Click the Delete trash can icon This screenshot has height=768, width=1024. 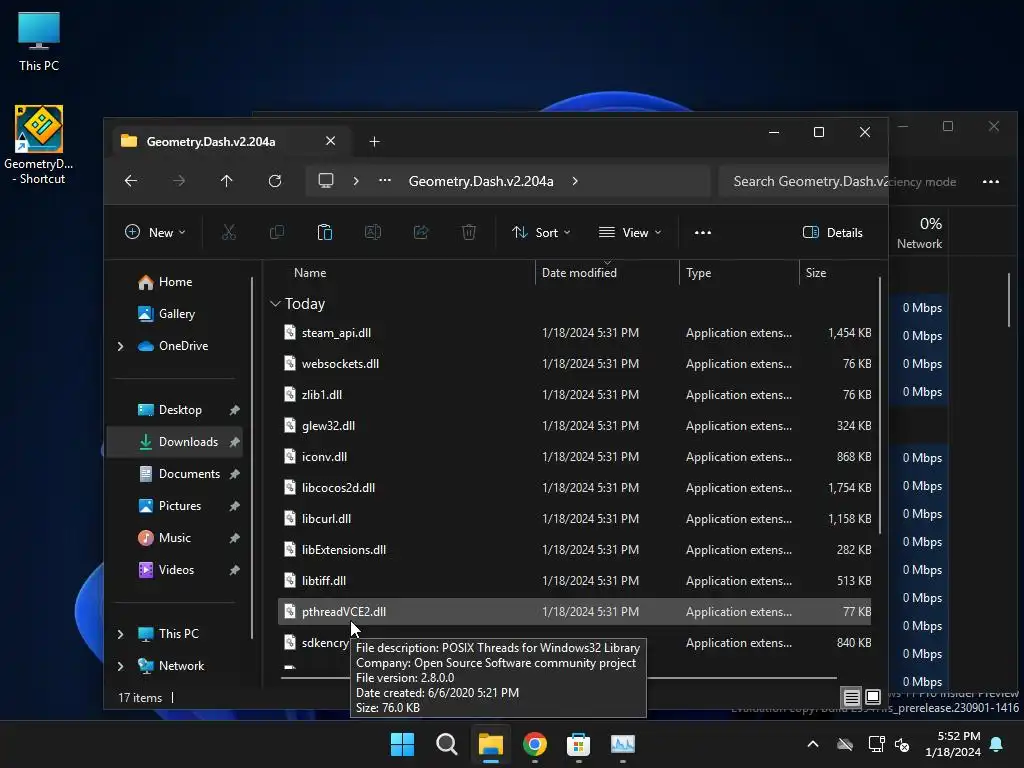point(469,232)
